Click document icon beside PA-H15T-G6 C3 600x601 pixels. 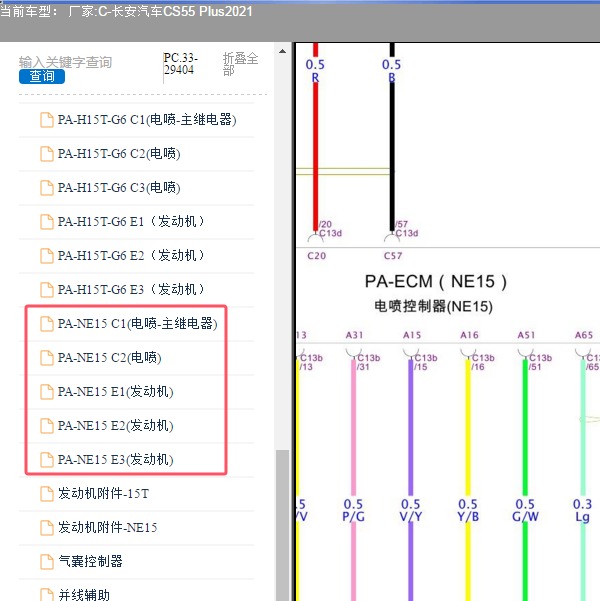(x=47, y=188)
